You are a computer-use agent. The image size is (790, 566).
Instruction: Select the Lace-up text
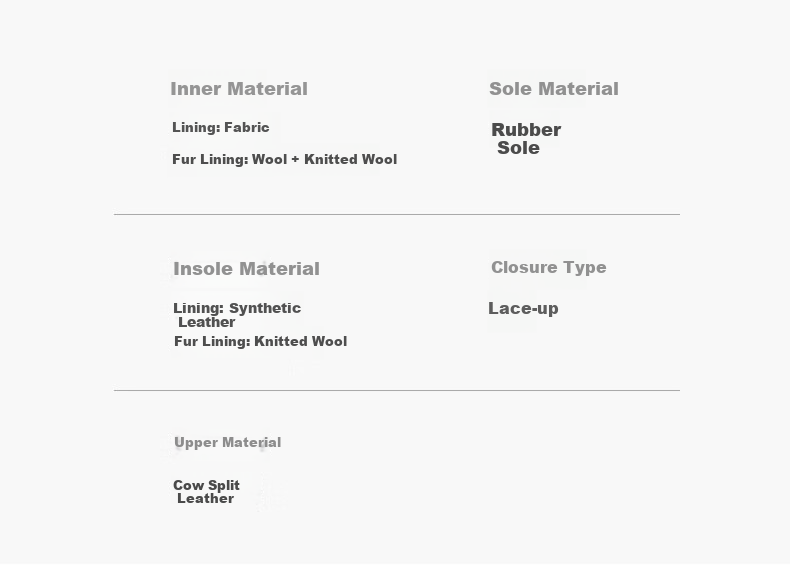[523, 308]
